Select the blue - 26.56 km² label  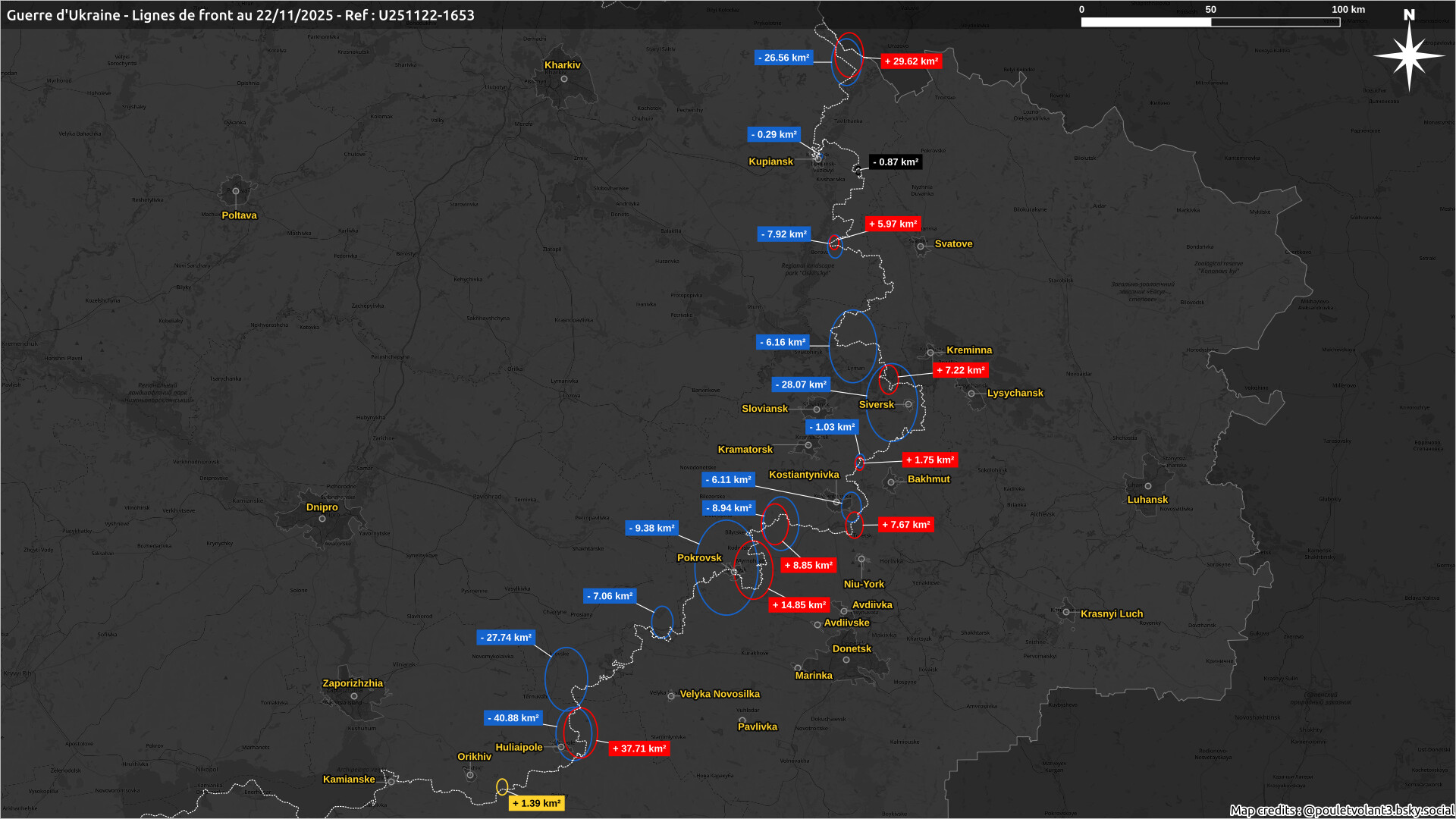click(x=783, y=58)
